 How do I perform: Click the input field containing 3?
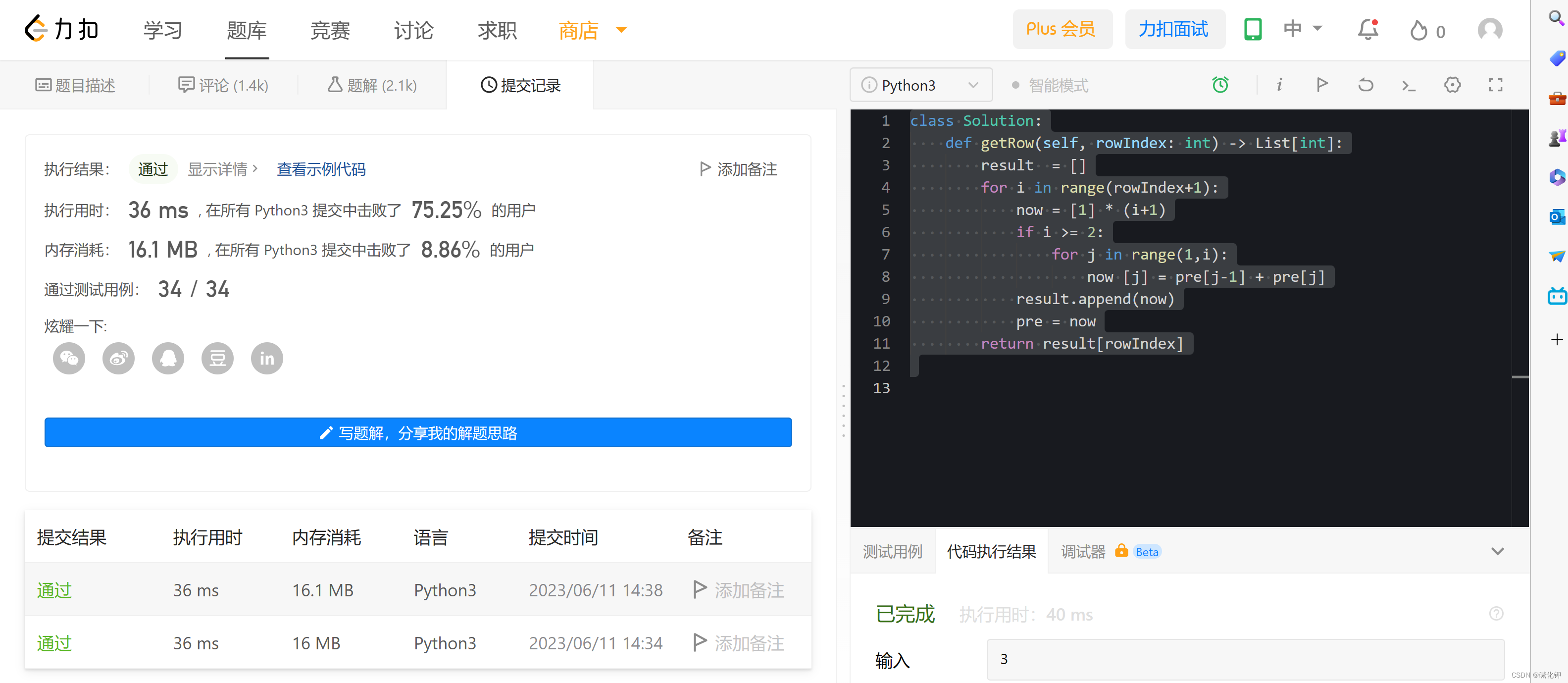click(x=1245, y=659)
